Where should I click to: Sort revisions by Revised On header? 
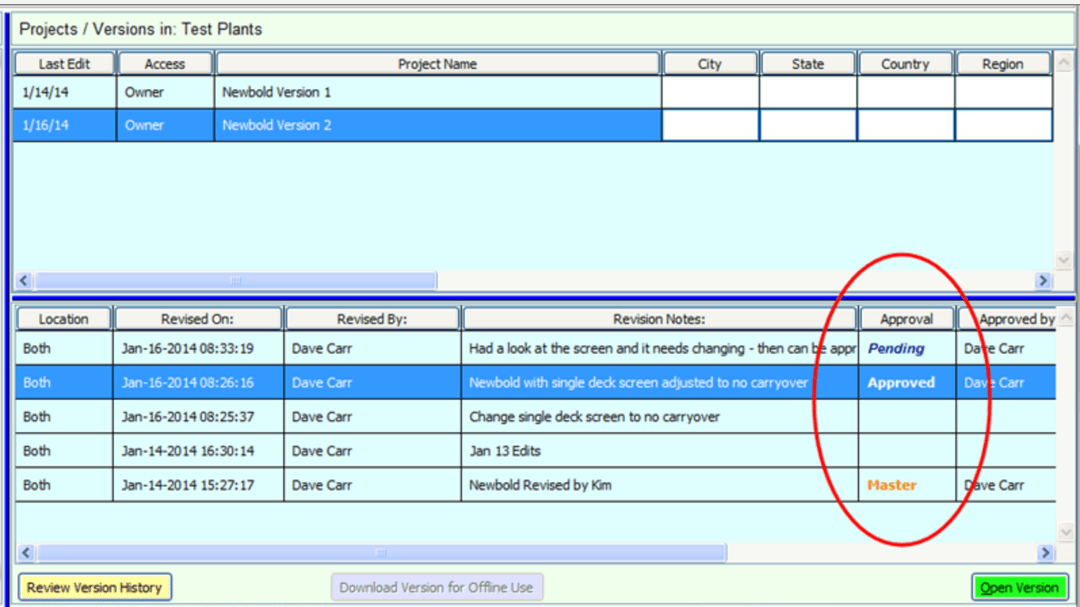click(x=197, y=319)
